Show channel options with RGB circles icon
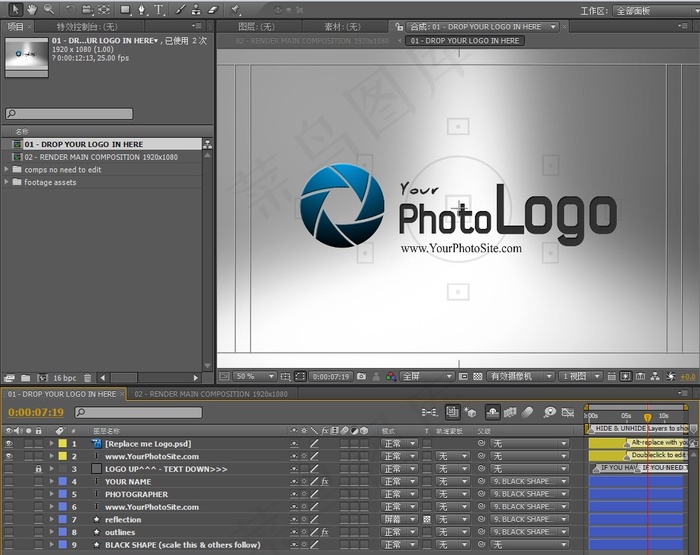 pos(391,376)
